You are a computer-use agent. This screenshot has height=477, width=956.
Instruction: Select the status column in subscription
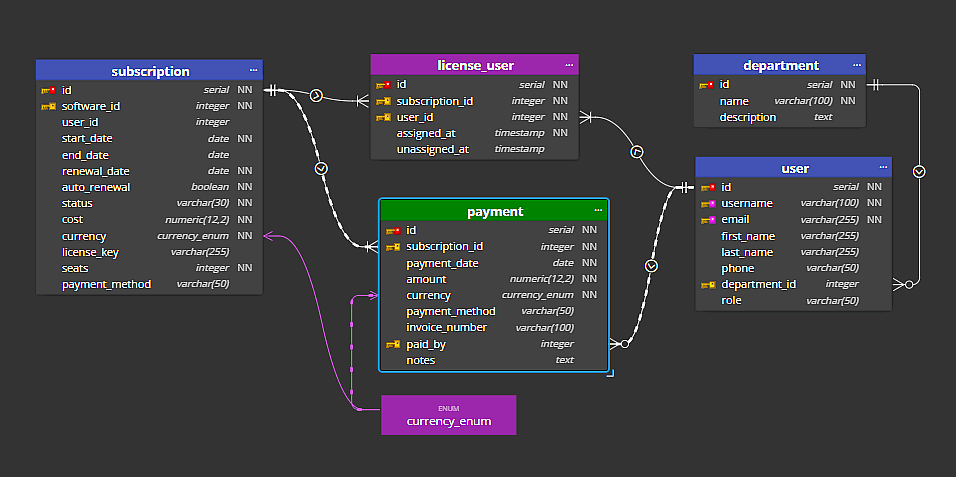coord(149,203)
